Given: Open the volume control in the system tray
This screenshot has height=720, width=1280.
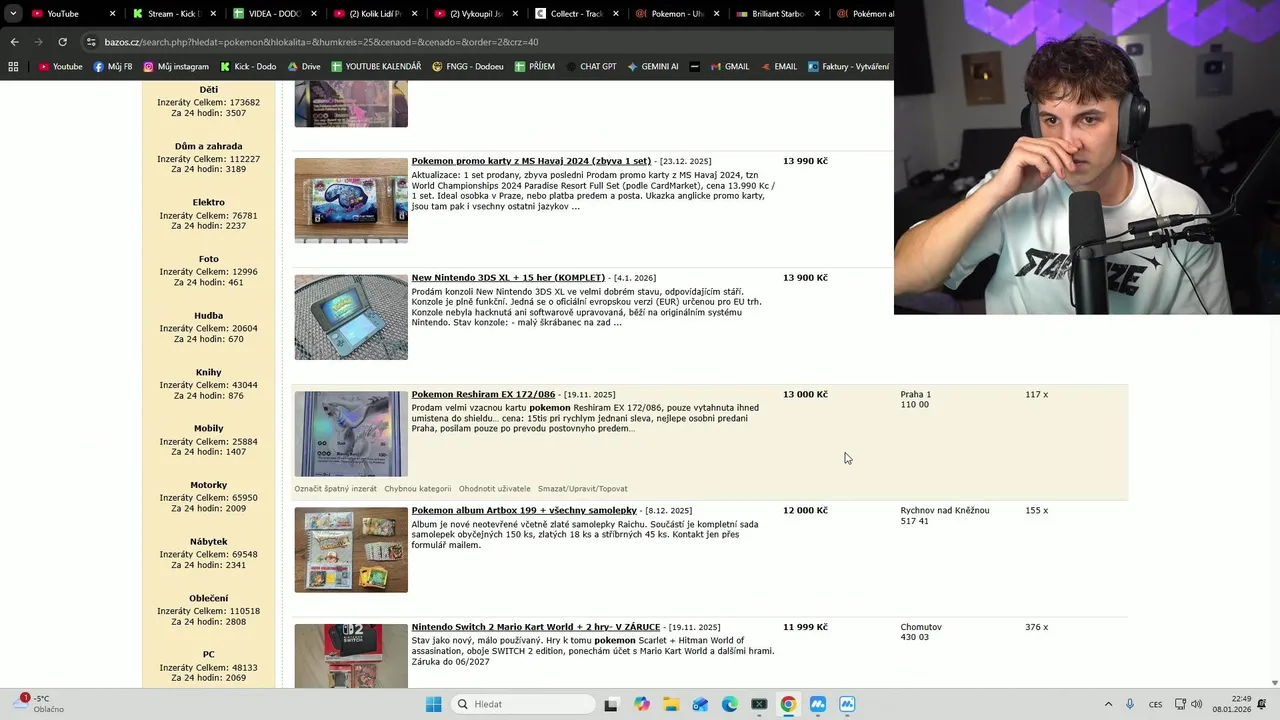Looking at the screenshot, I should click(1197, 704).
